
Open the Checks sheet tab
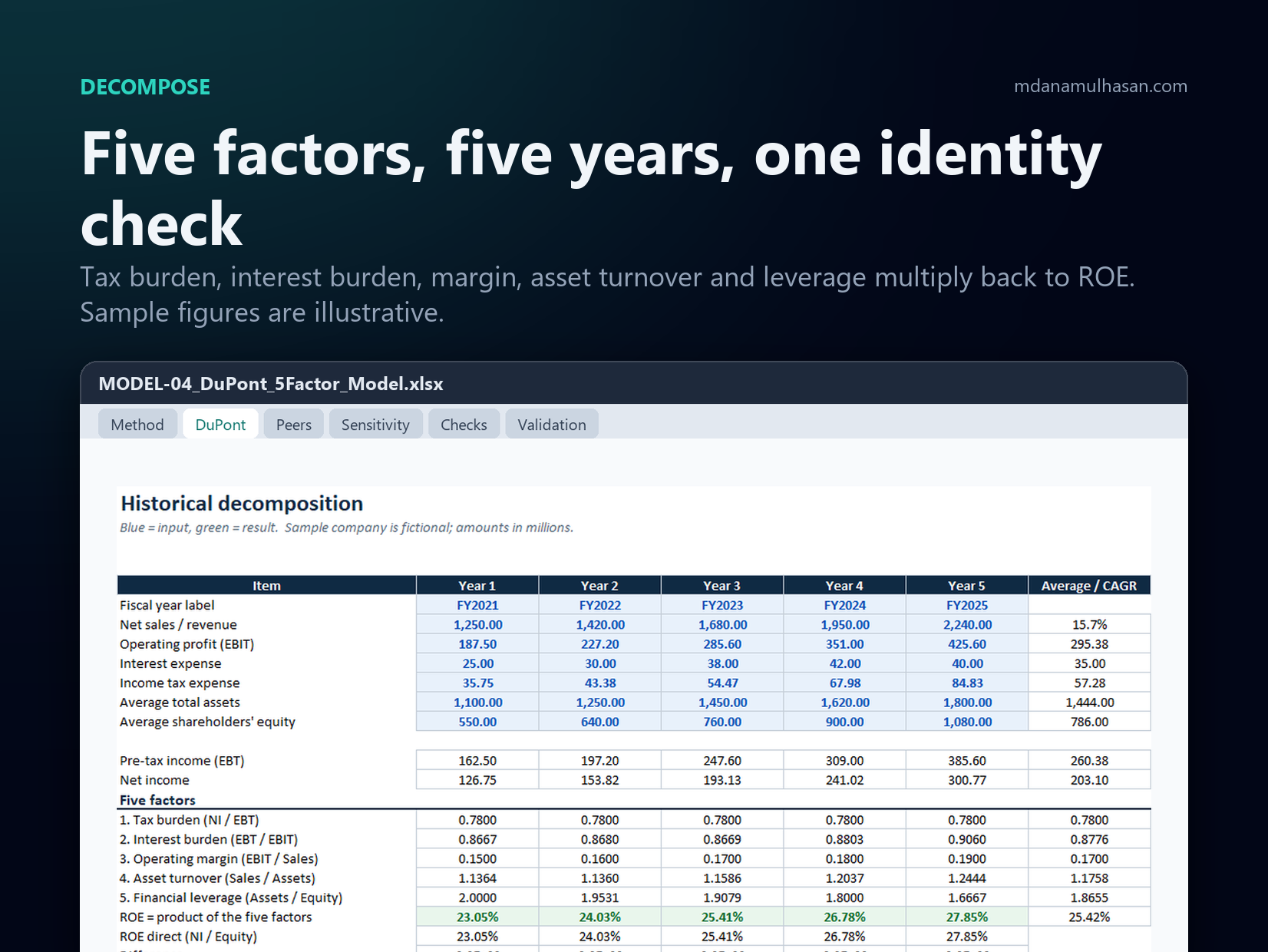pyautogui.click(x=464, y=425)
